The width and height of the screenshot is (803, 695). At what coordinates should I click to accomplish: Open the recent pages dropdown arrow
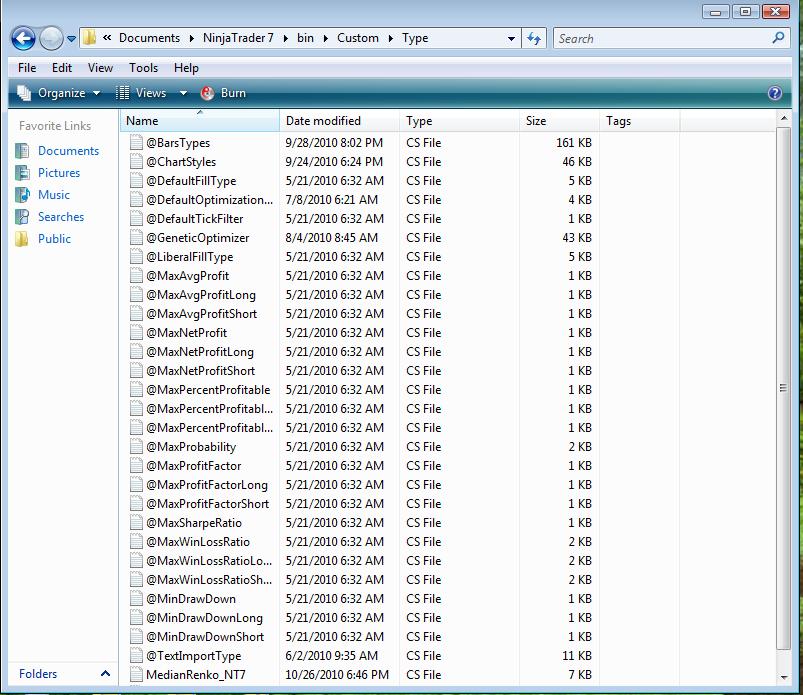pos(71,39)
